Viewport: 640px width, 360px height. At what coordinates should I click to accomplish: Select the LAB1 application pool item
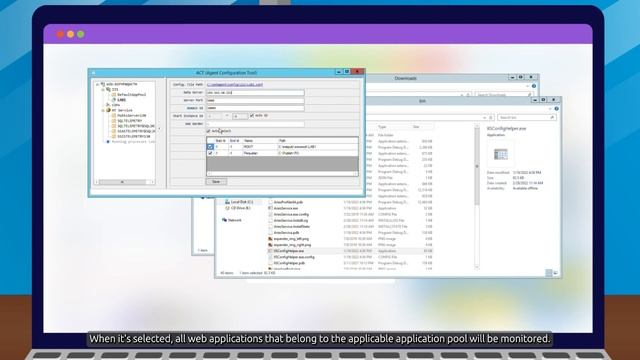(122, 100)
